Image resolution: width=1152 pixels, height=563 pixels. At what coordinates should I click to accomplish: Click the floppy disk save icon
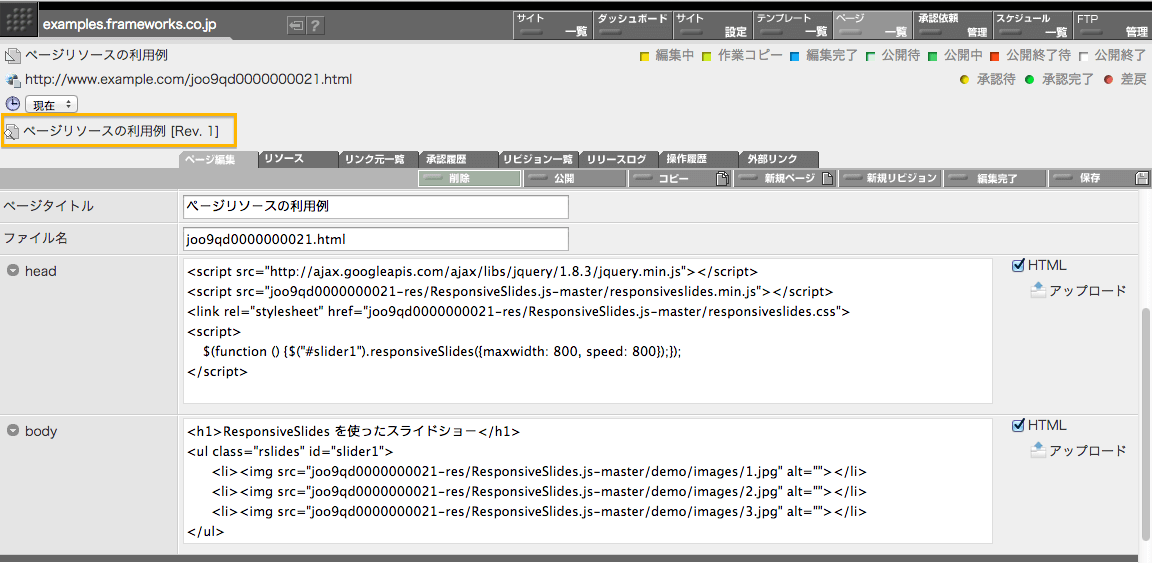[1141, 179]
